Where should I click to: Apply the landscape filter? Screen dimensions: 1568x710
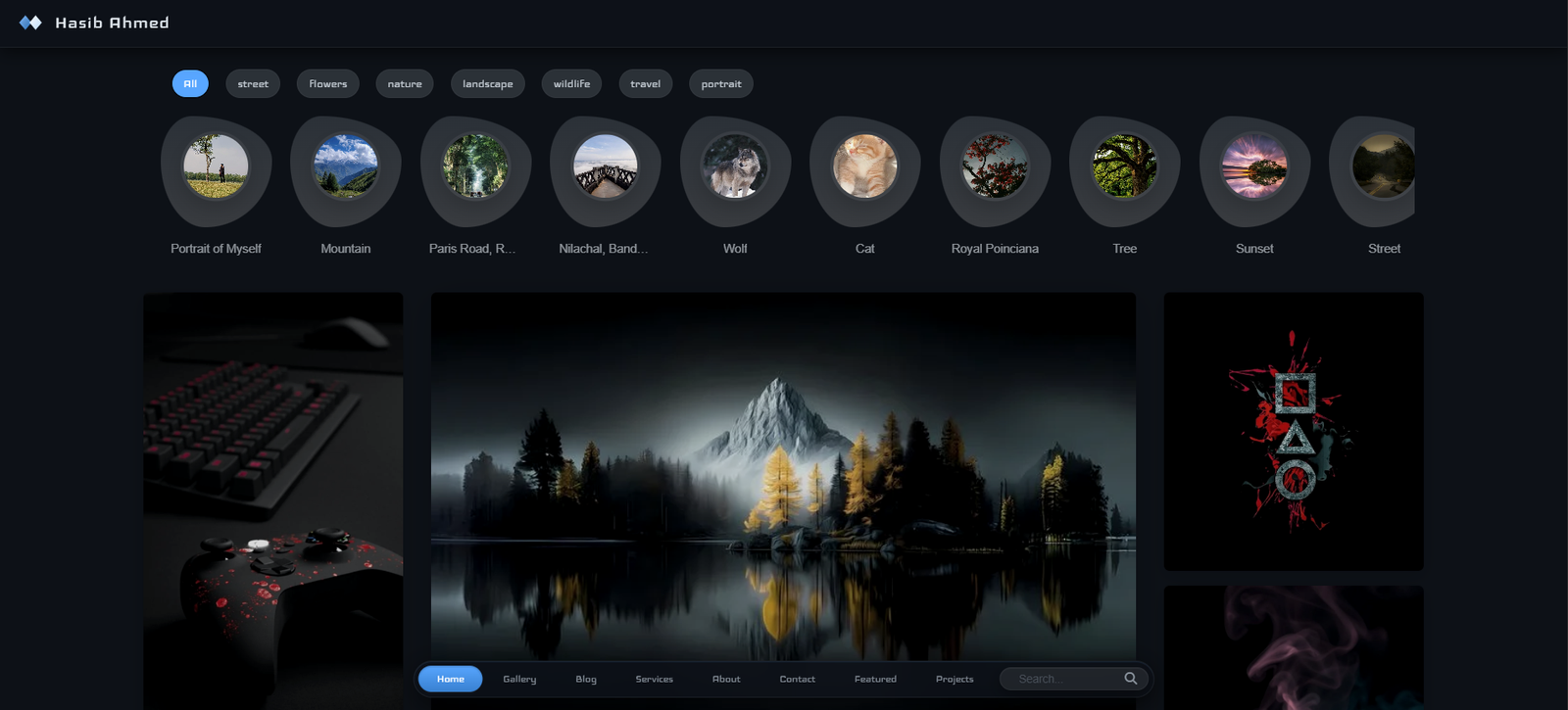[x=487, y=84]
